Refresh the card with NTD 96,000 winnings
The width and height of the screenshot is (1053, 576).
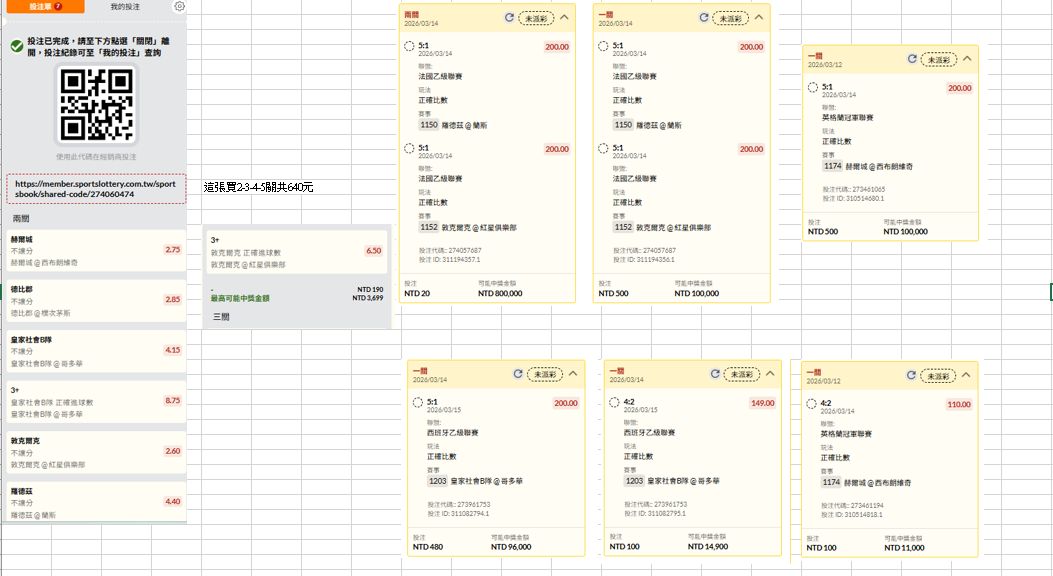pyautogui.click(x=518, y=374)
